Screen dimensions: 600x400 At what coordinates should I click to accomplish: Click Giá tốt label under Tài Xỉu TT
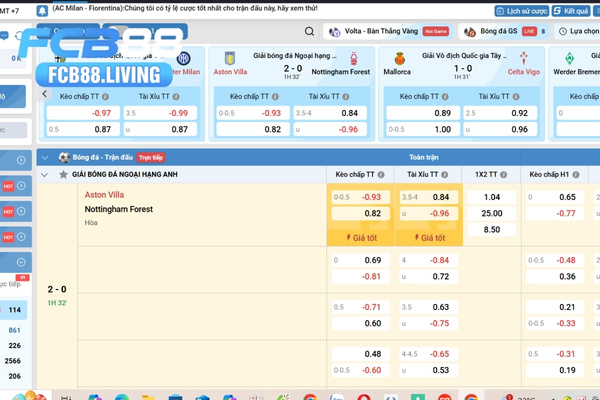[429, 238]
